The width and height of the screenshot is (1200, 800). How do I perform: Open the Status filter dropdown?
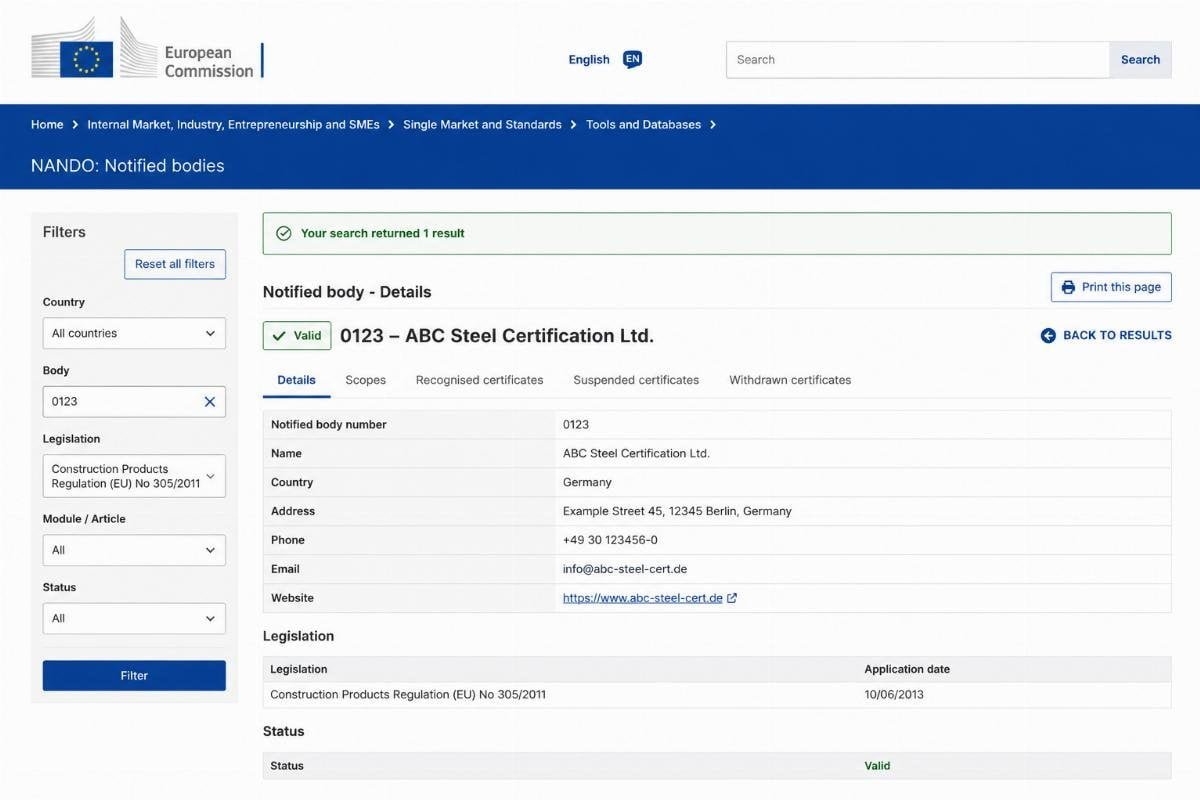134,618
